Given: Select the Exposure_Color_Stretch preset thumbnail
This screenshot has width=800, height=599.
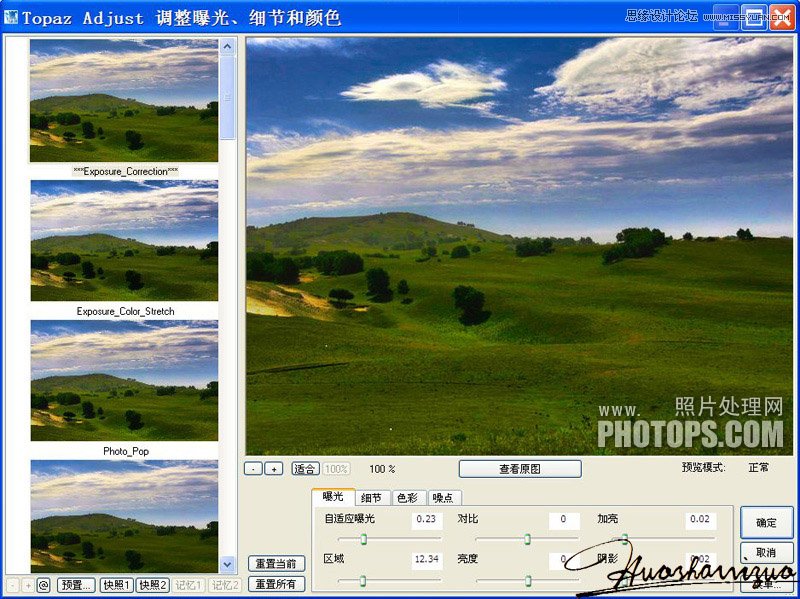Looking at the screenshot, I should [124, 240].
